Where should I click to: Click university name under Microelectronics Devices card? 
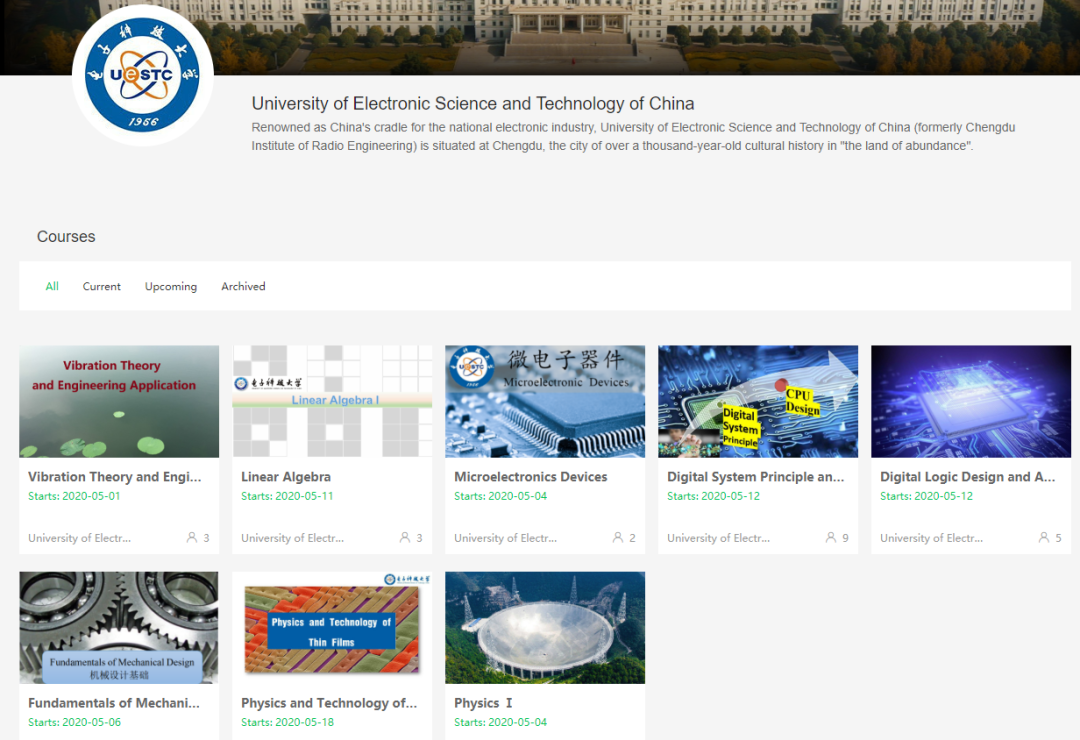pyautogui.click(x=506, y=538)
